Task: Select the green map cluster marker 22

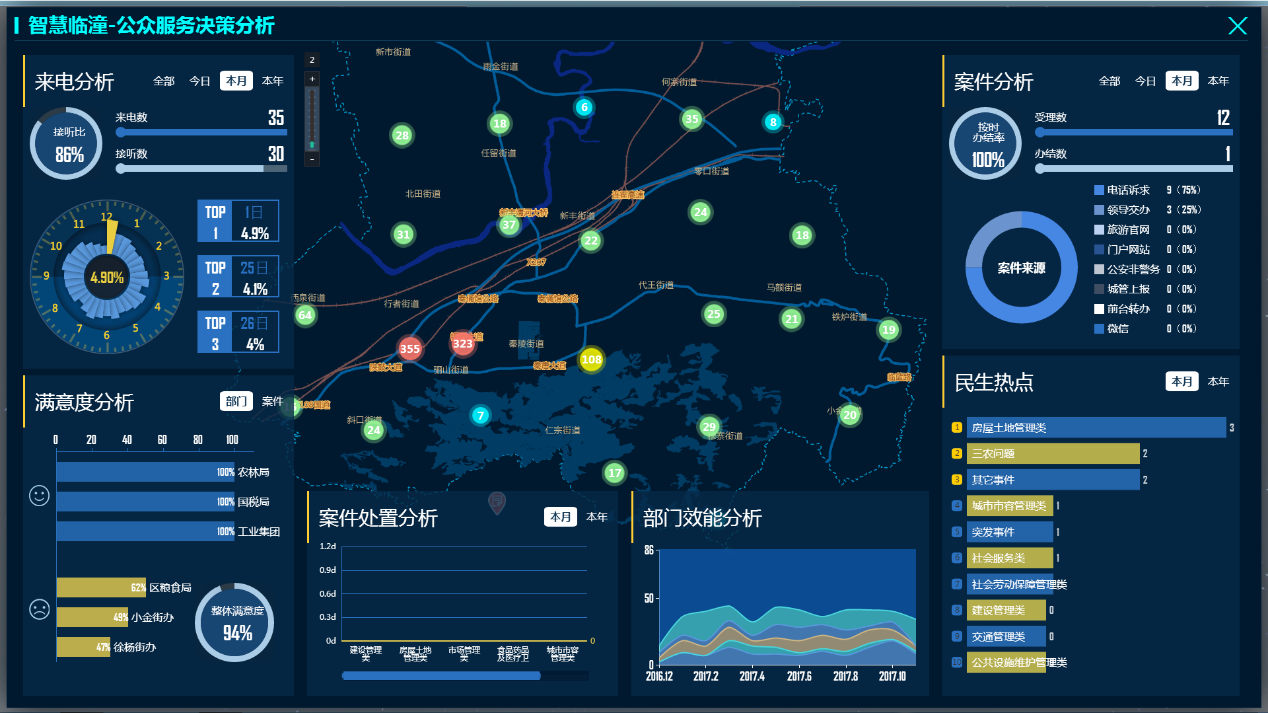Action: [591, 240]
